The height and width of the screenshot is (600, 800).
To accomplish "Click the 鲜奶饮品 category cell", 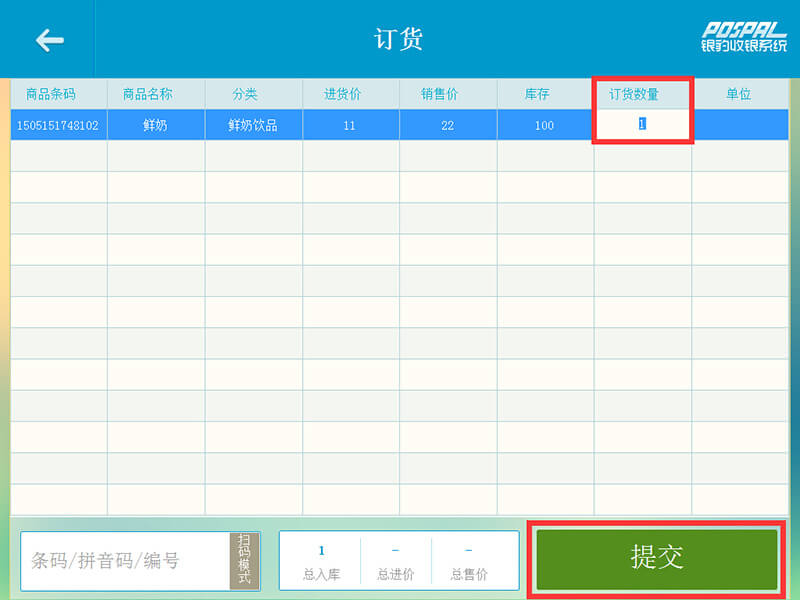I will [x=252, y=125].
